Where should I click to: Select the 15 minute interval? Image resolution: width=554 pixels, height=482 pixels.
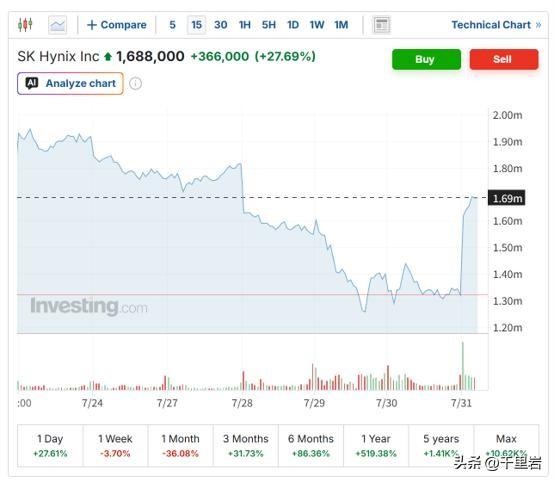pos(196,25)
